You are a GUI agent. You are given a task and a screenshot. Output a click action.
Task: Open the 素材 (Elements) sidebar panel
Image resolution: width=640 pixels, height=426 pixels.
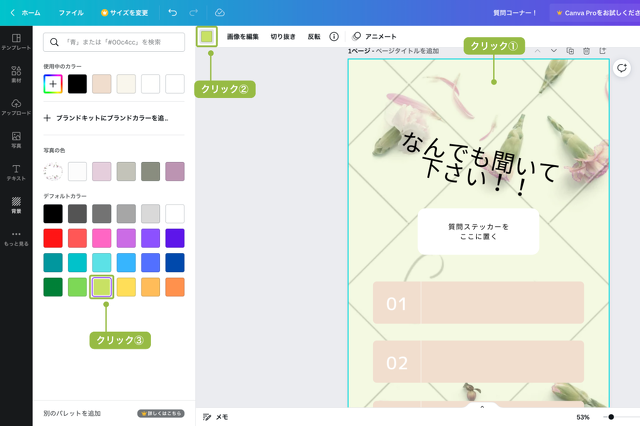coord(16,75)
